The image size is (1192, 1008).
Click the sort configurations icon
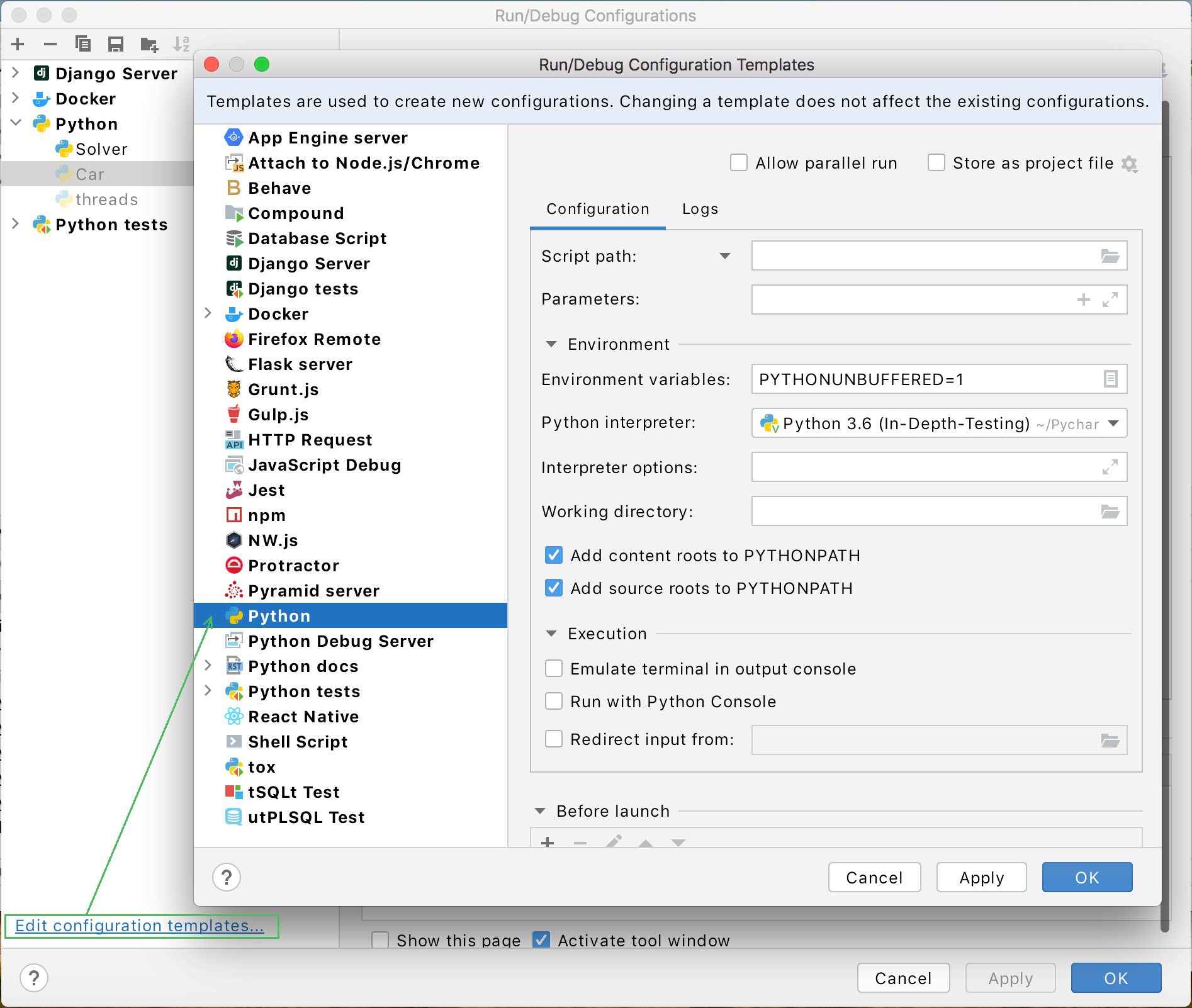(x=181, y=44)
